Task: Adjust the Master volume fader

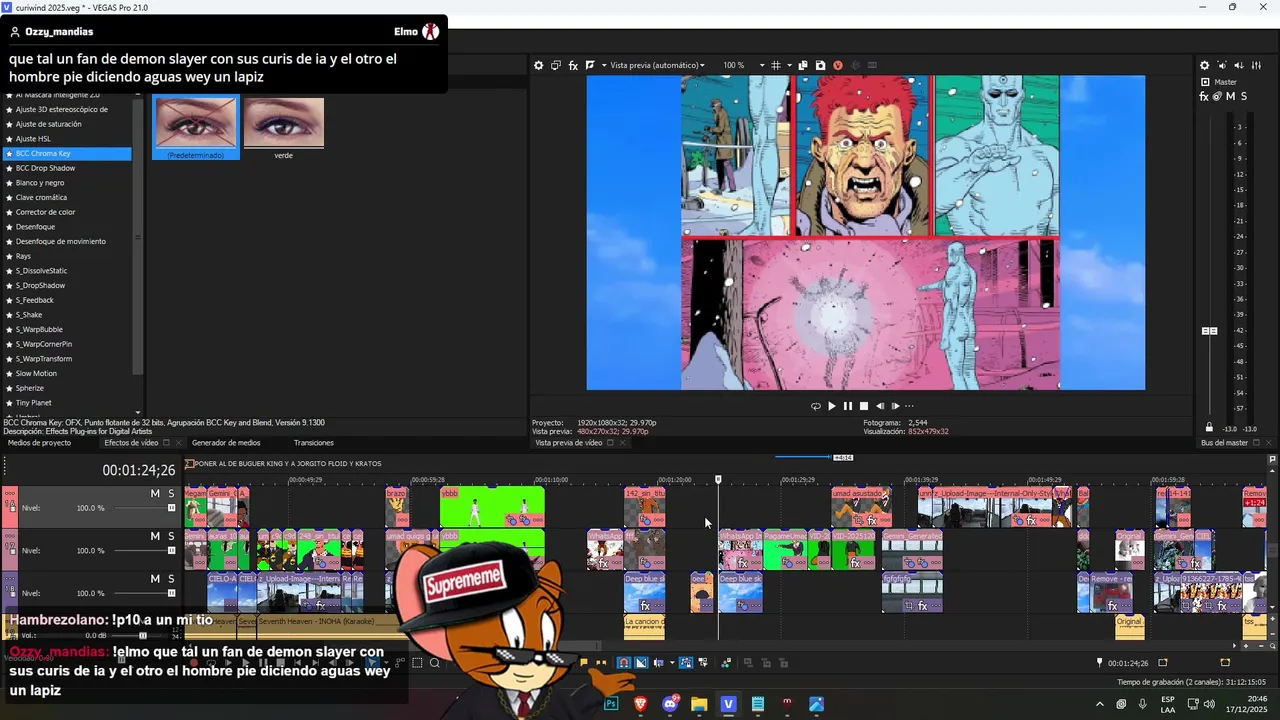Action: point(1210,331)
